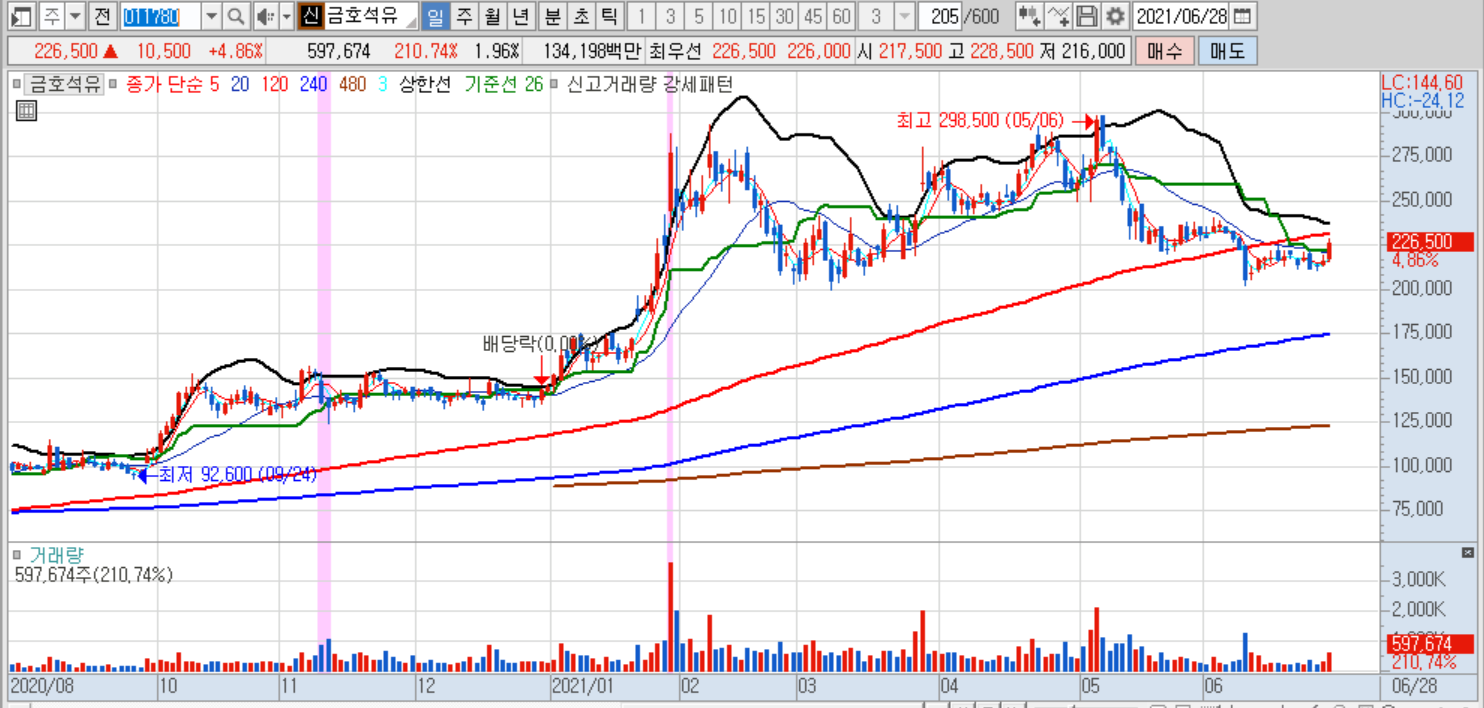Add line indicator icon with plus
Screen dimensions: 1484x708
[x=1059, y=16]
